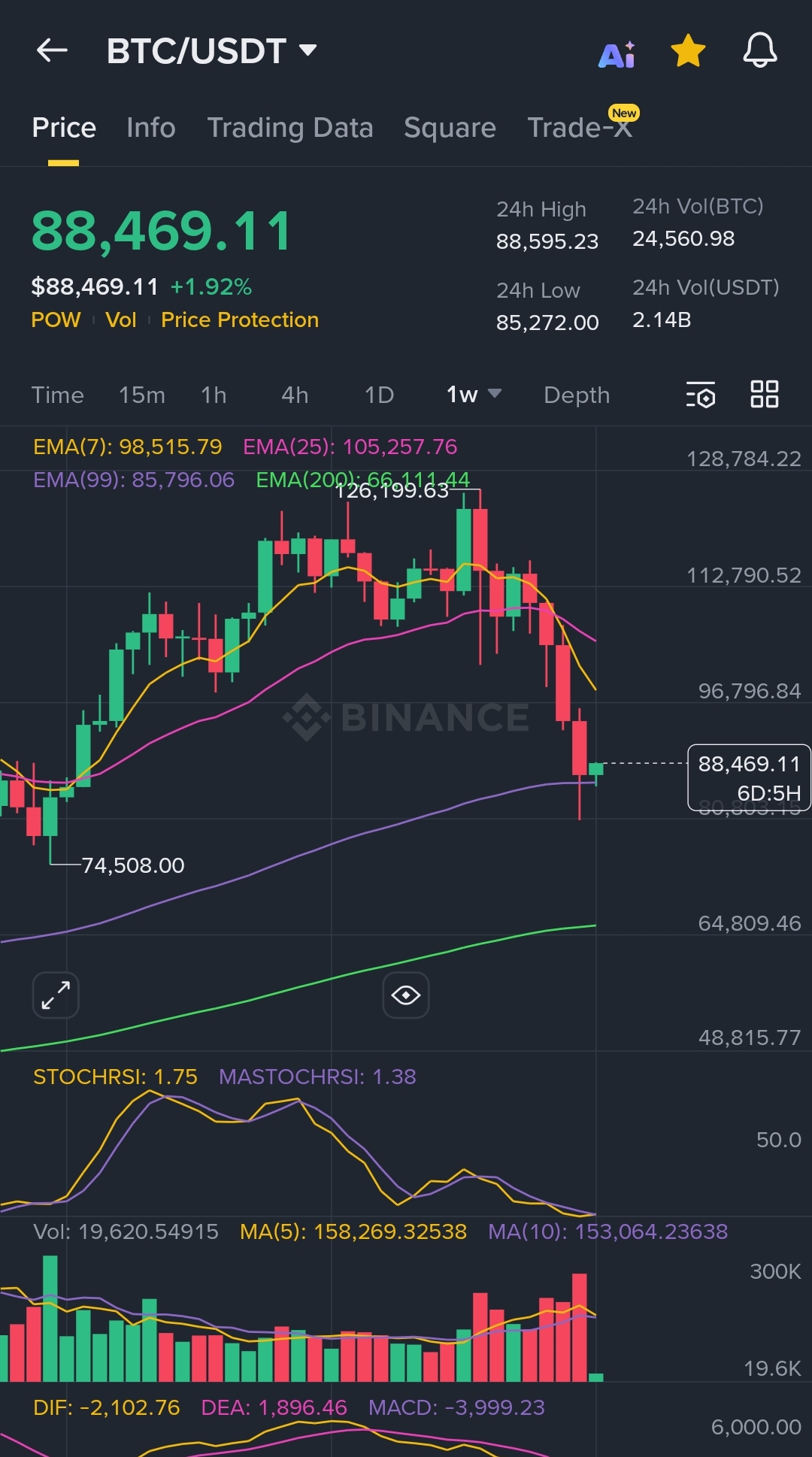Screen dimensions: 812x1457
Task: Click the current price label 88,469.11 on axis
Action: pos(749,764)
